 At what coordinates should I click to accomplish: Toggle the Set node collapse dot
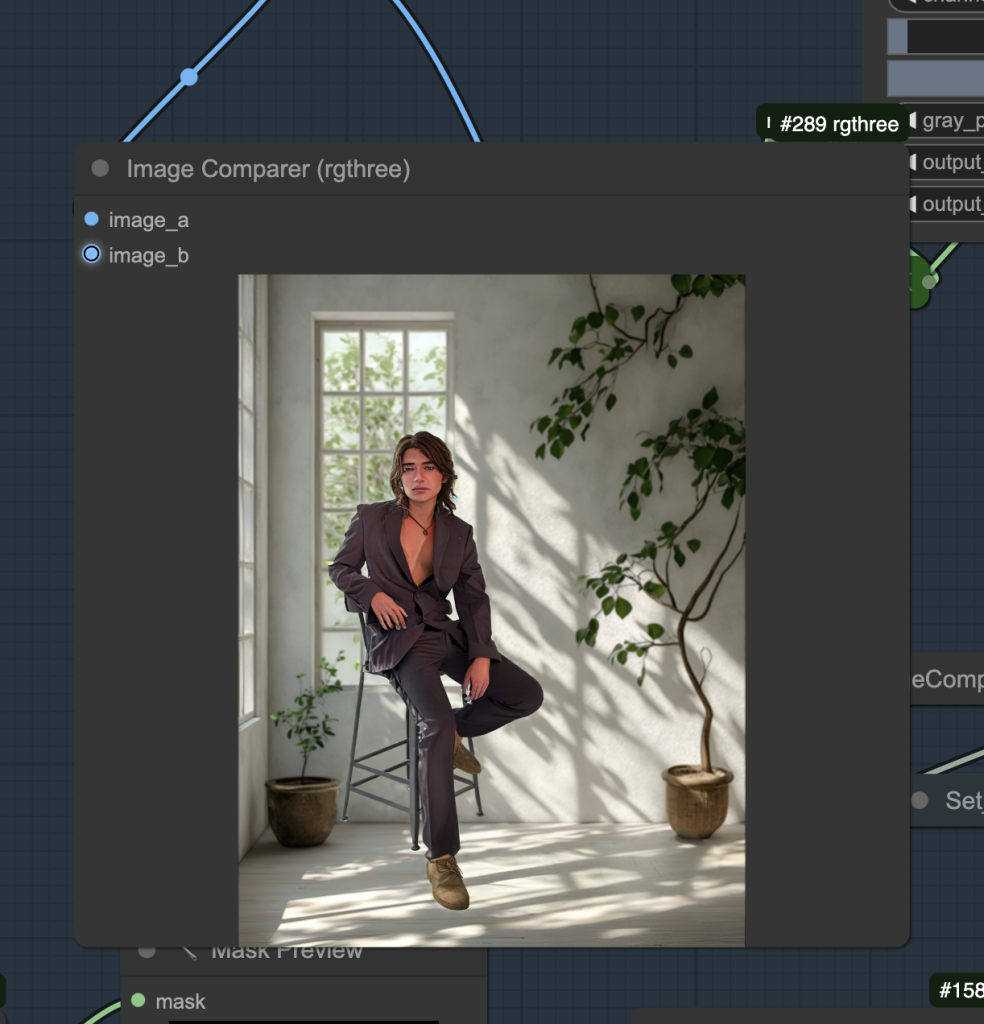pyautogui.click(x=919, y=800)
